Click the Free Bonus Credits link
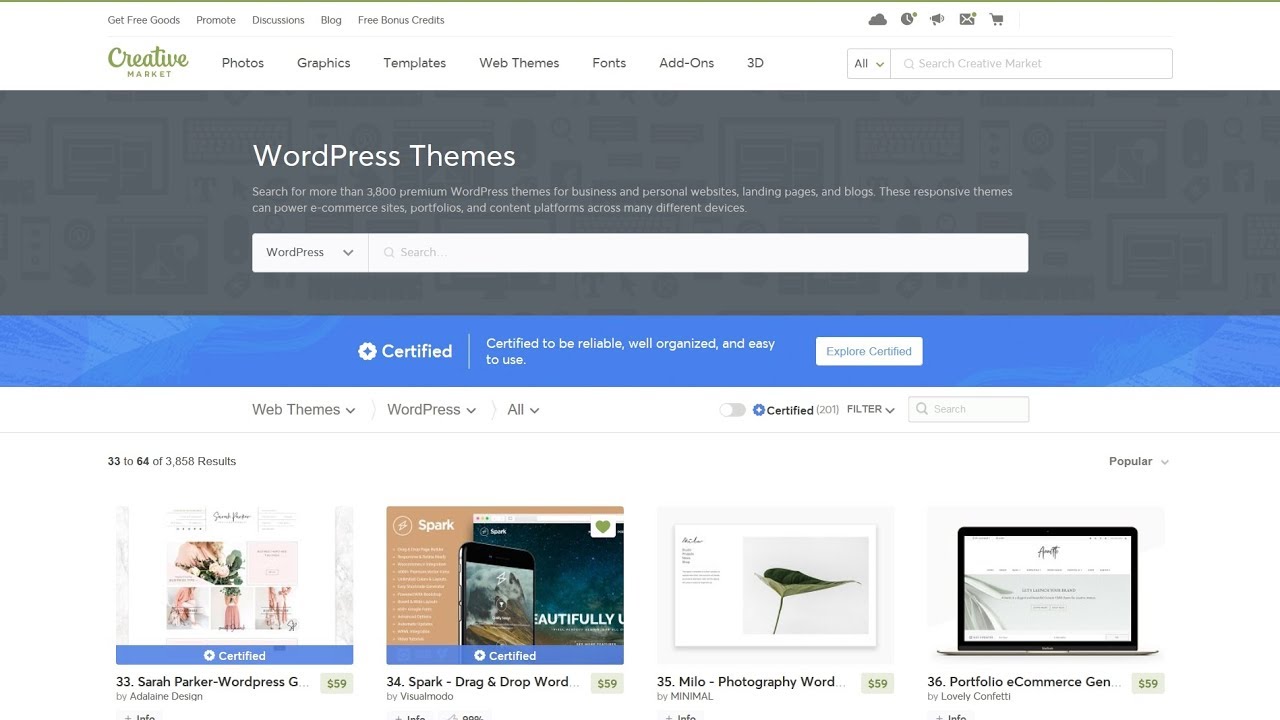 (401, 20)
